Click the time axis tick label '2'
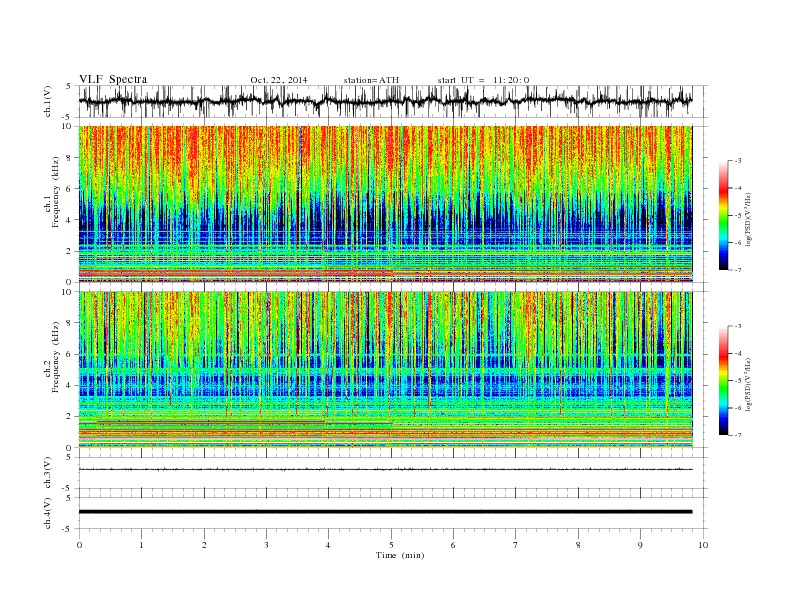The image size is (792, 612). (204, 545)
